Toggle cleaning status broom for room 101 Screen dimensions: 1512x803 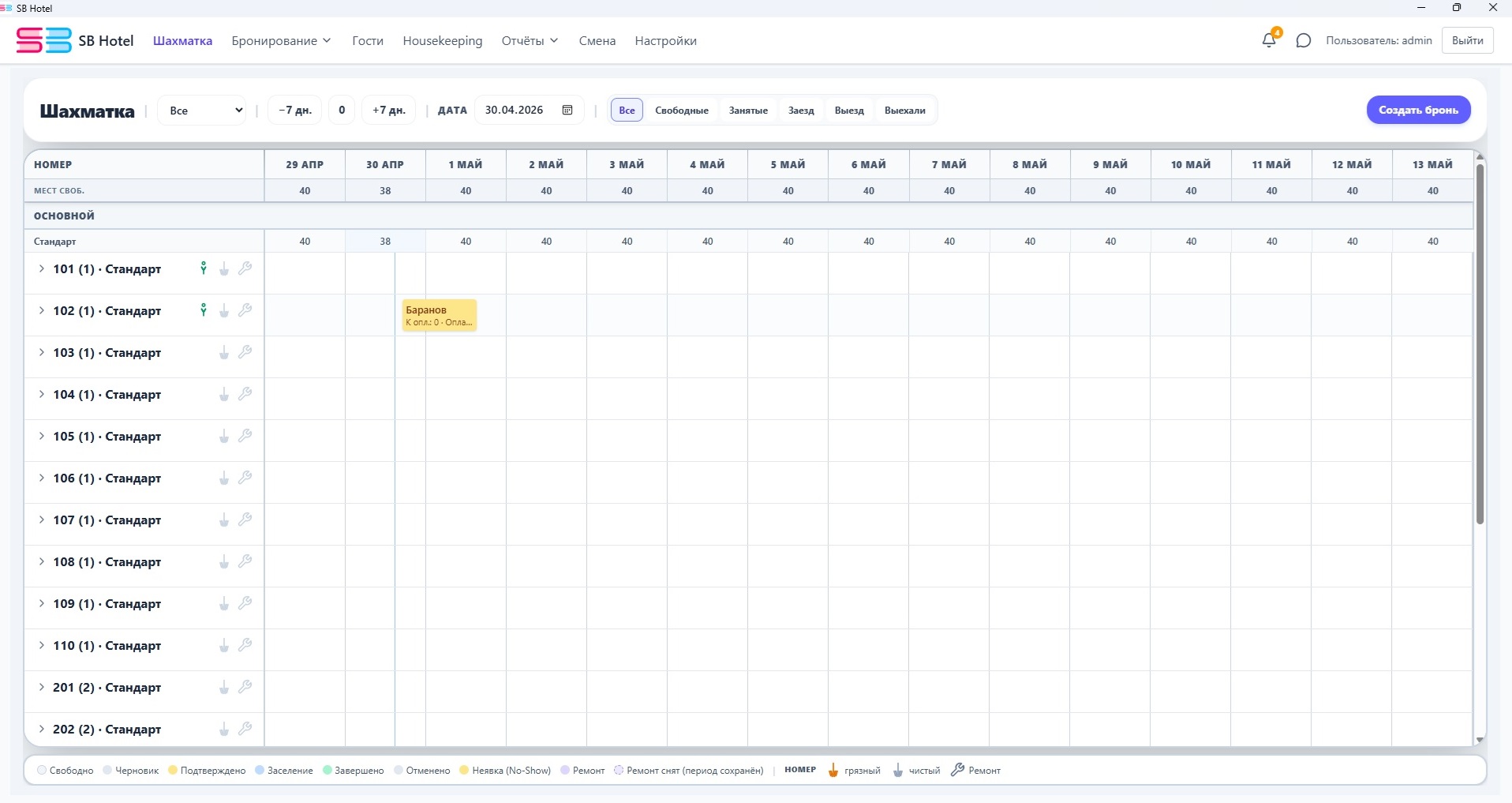pos(224,269)
